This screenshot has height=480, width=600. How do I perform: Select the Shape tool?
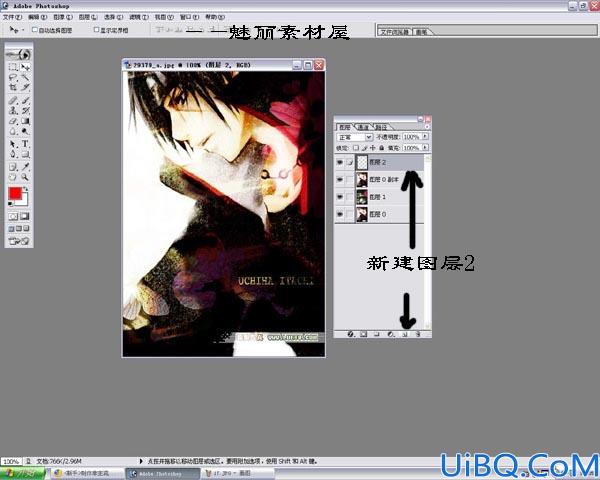click(25, 154)
